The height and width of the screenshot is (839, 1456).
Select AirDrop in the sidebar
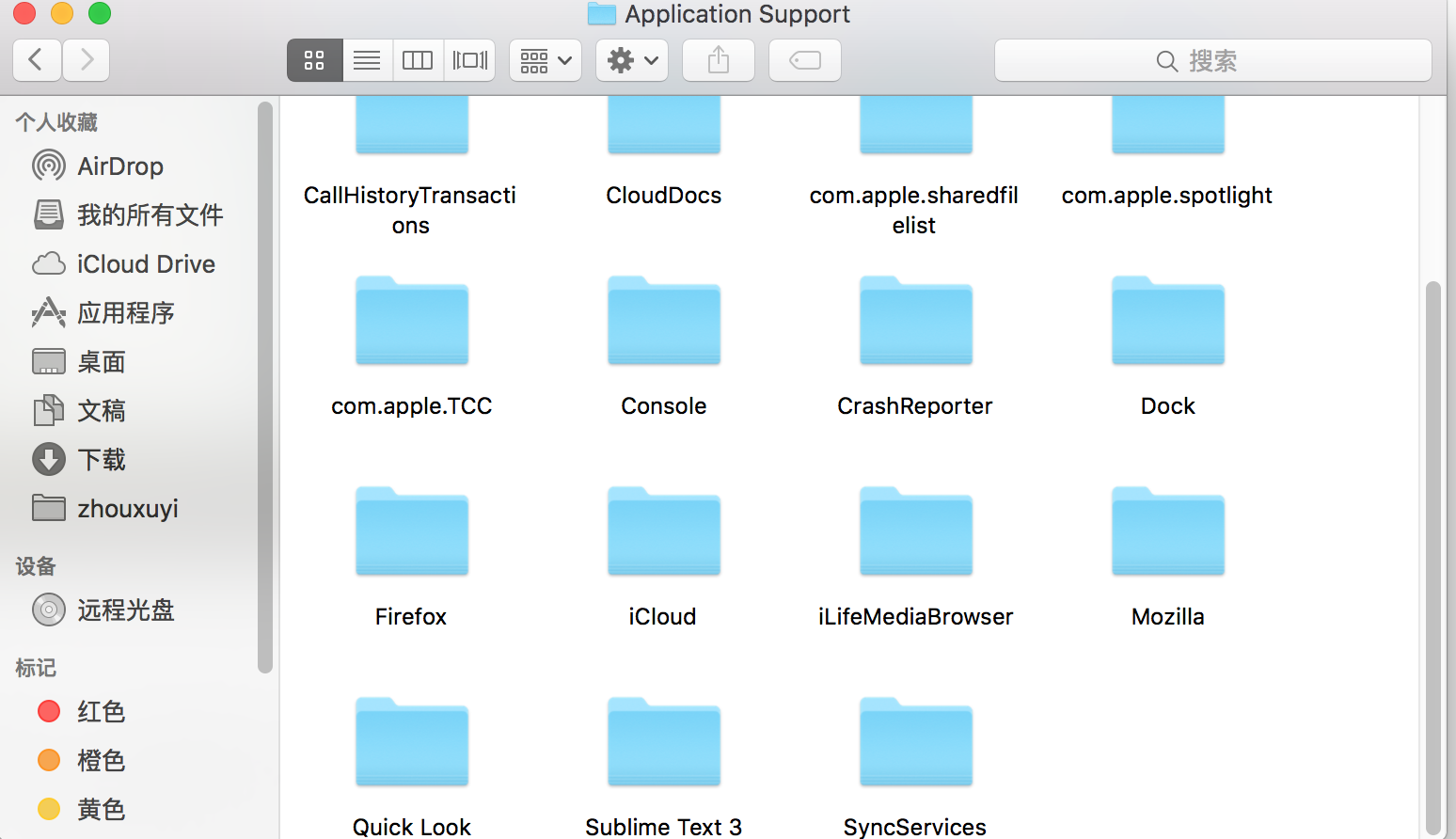click(x=120, y=166)
